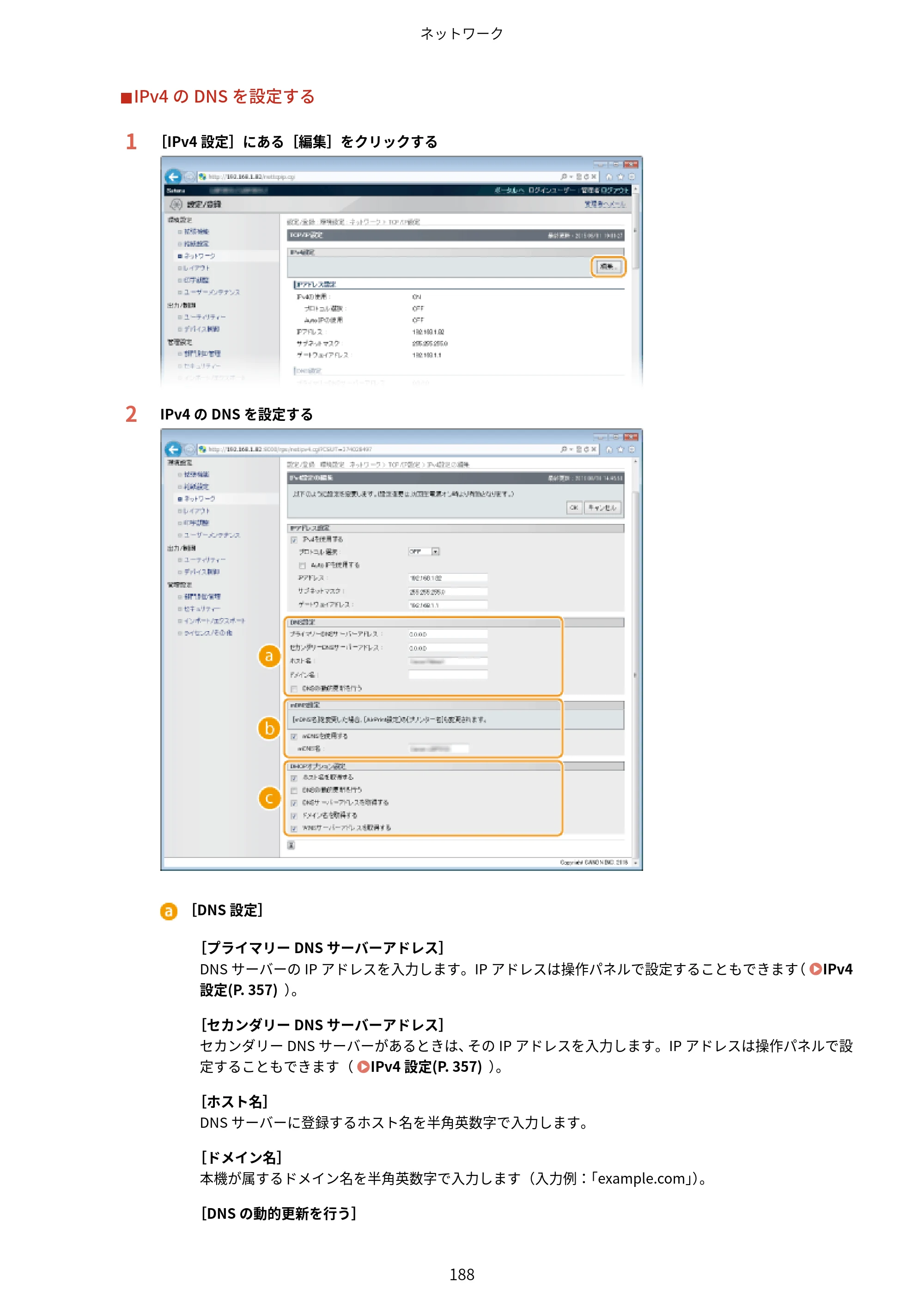Open search dropdown arrow in step 2 address bar
Image resolution: width=924 pixels, height=1307 pixels.
click(571, 449)
